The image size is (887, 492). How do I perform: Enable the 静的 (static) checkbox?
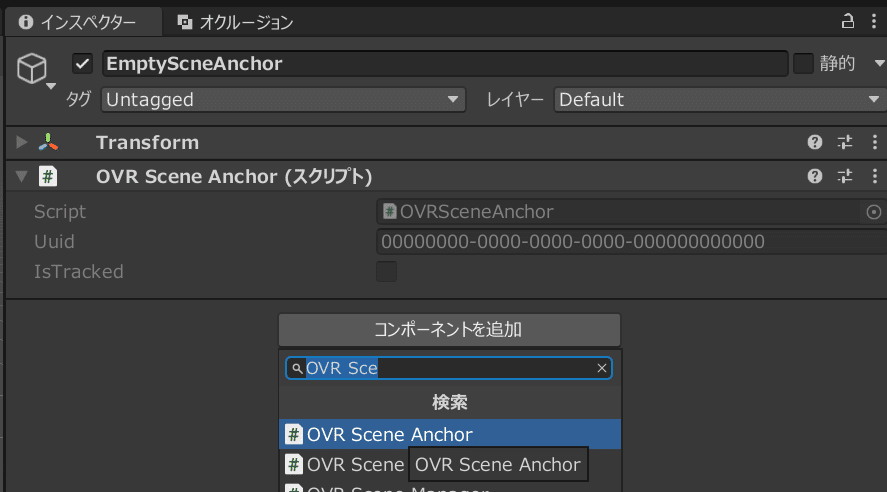pyautogui.click(x=803, y=64)
